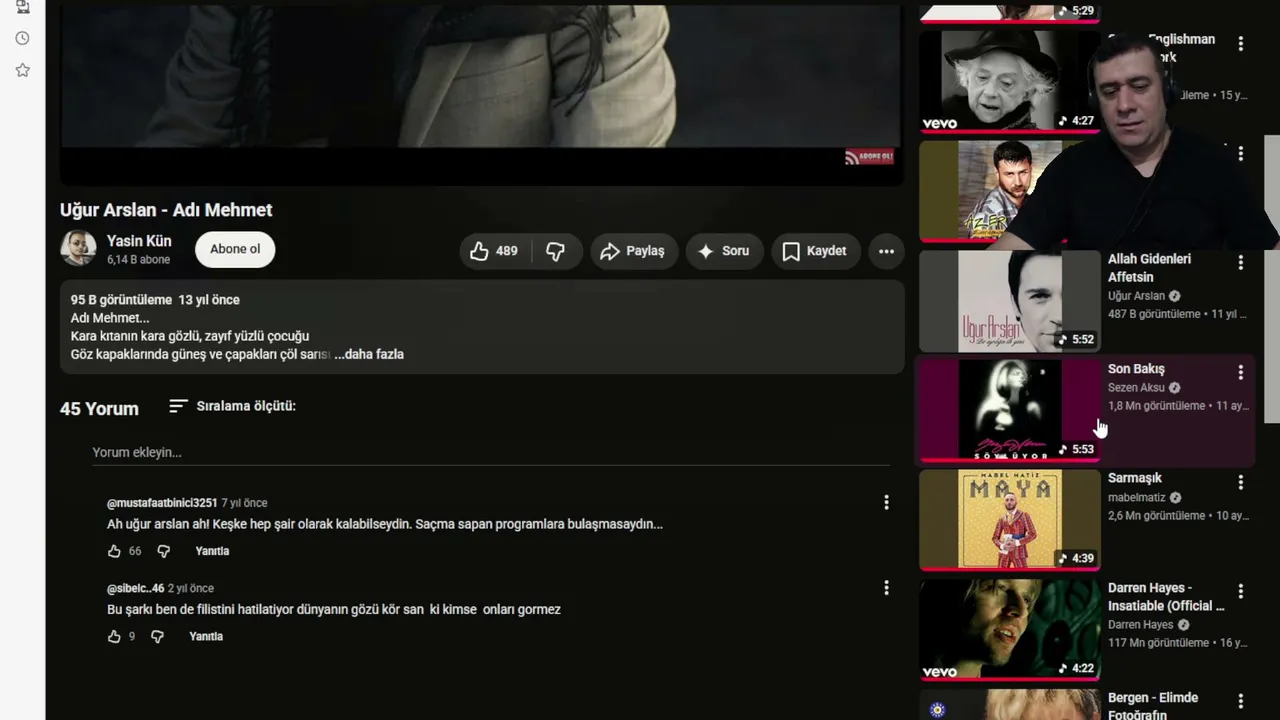The height and width of the screenshot is (720, 1280).
Task: Subscribe with the Abone ol button
Action: pyautogui.click(x=235, y=249)
